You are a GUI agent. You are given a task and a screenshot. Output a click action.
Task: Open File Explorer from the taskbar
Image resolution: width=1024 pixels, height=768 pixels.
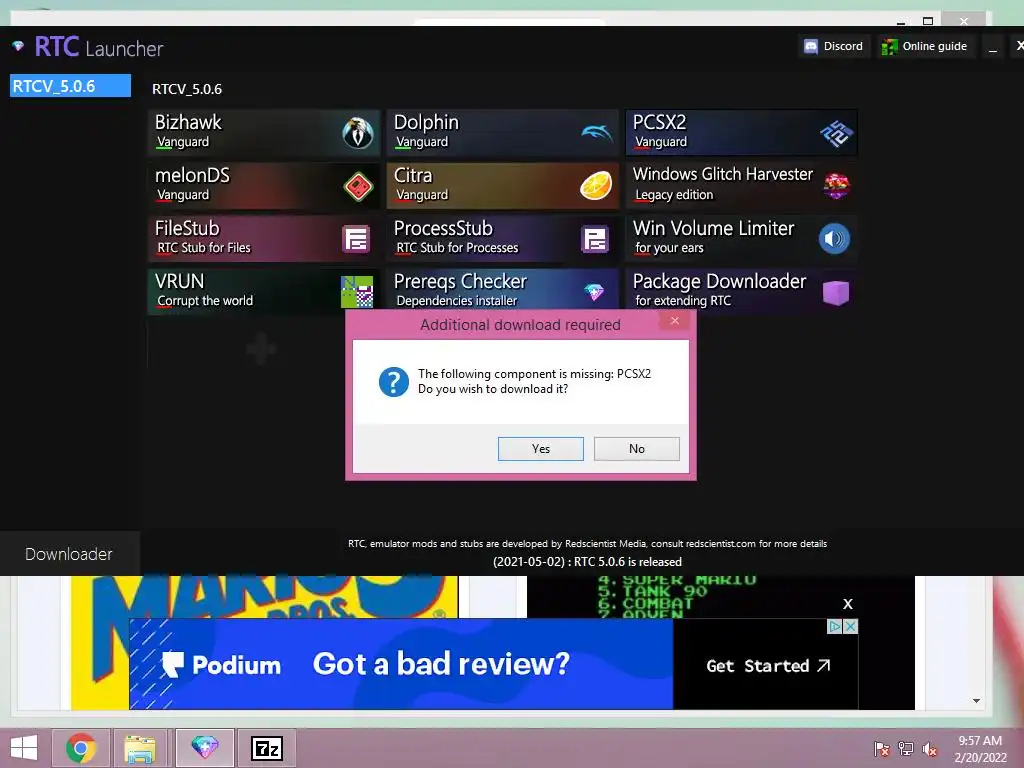click(x=140, y=748)
